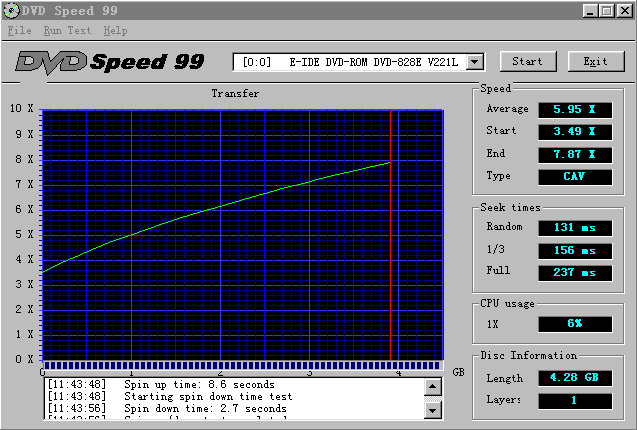Click the log scroll up arrow

pyautogui.click(x=433, y=387)
